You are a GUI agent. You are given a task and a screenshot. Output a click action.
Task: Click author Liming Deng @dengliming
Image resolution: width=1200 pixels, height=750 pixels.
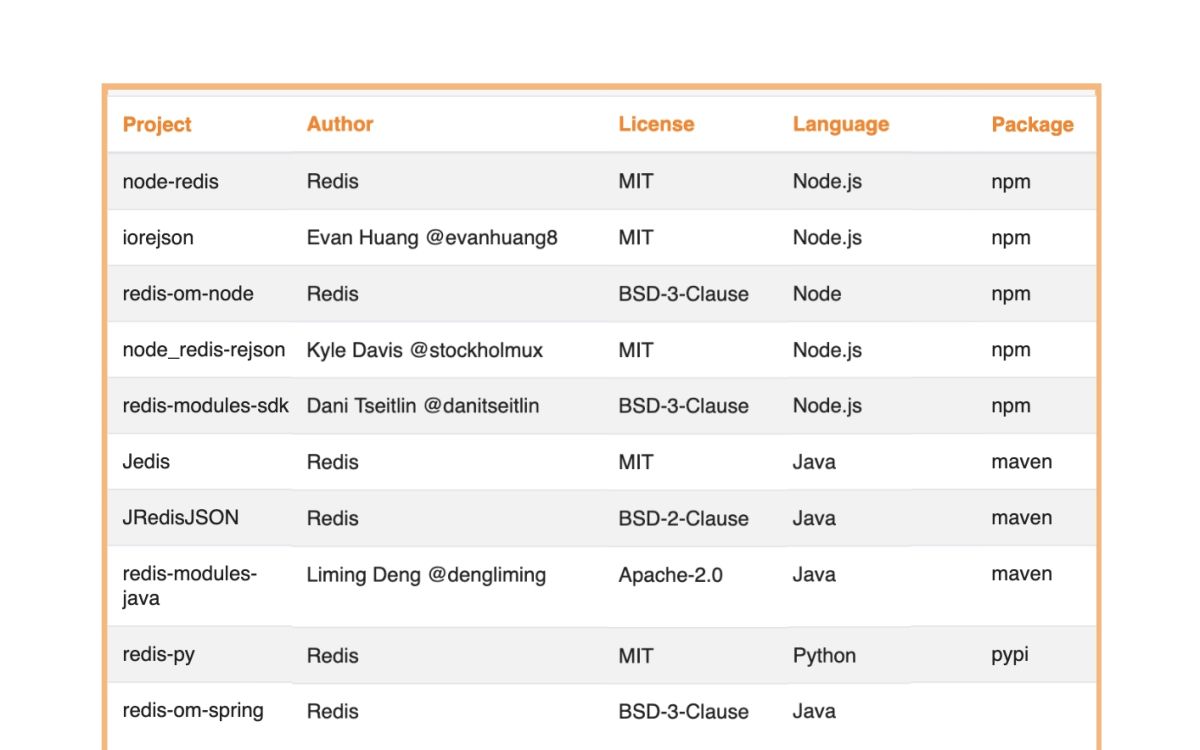[426, 575]
